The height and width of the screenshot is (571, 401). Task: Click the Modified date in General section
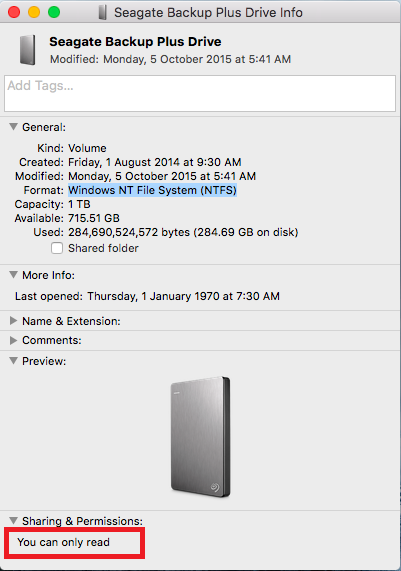(x=162, y=176)
